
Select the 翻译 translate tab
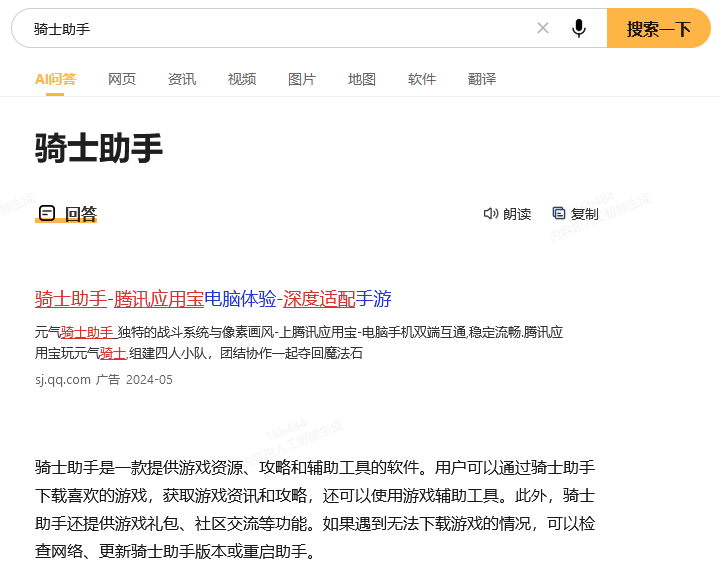[482, 79]
